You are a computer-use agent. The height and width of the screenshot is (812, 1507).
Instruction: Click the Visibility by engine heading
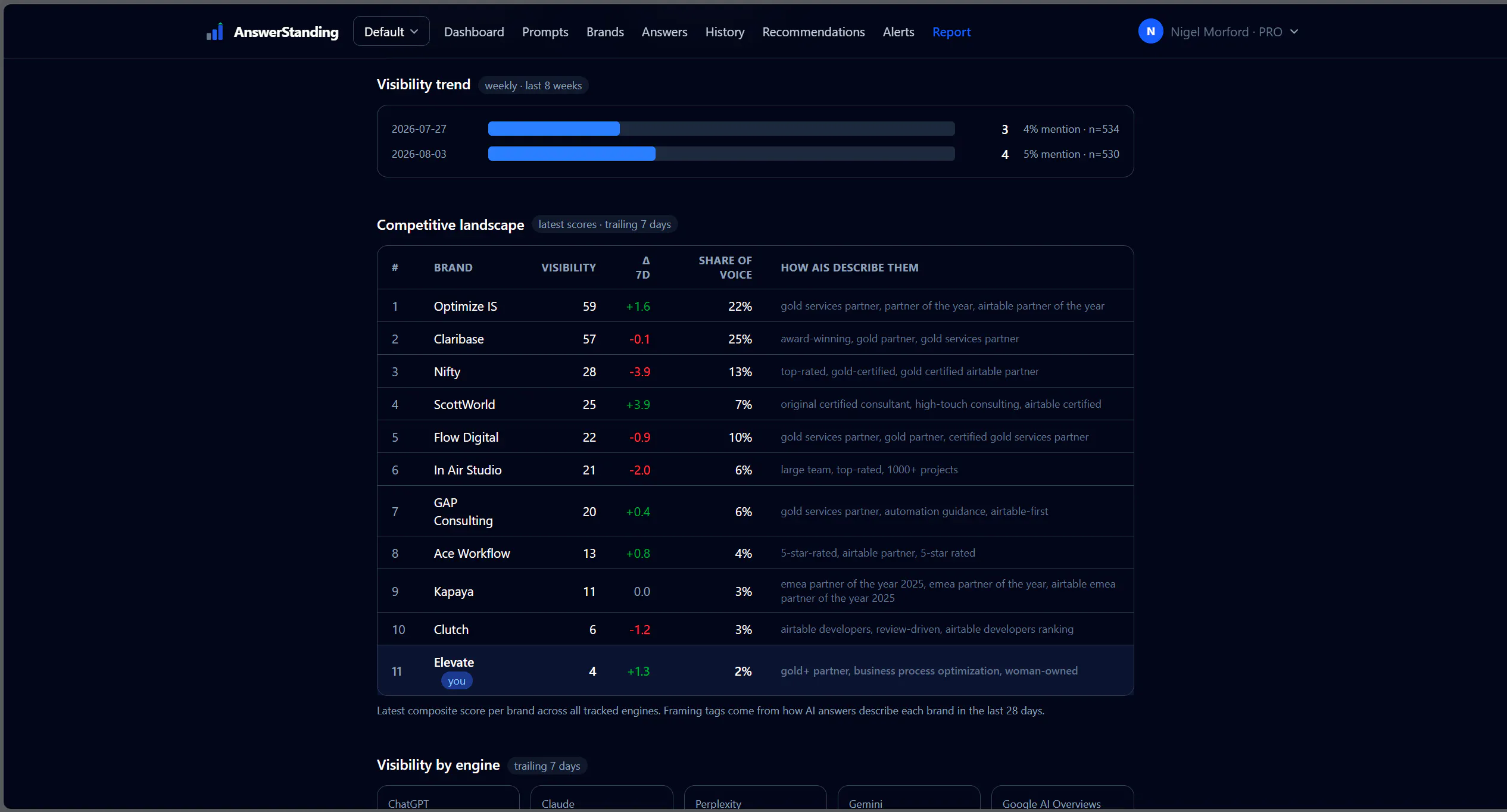click(x=438, y=765)
